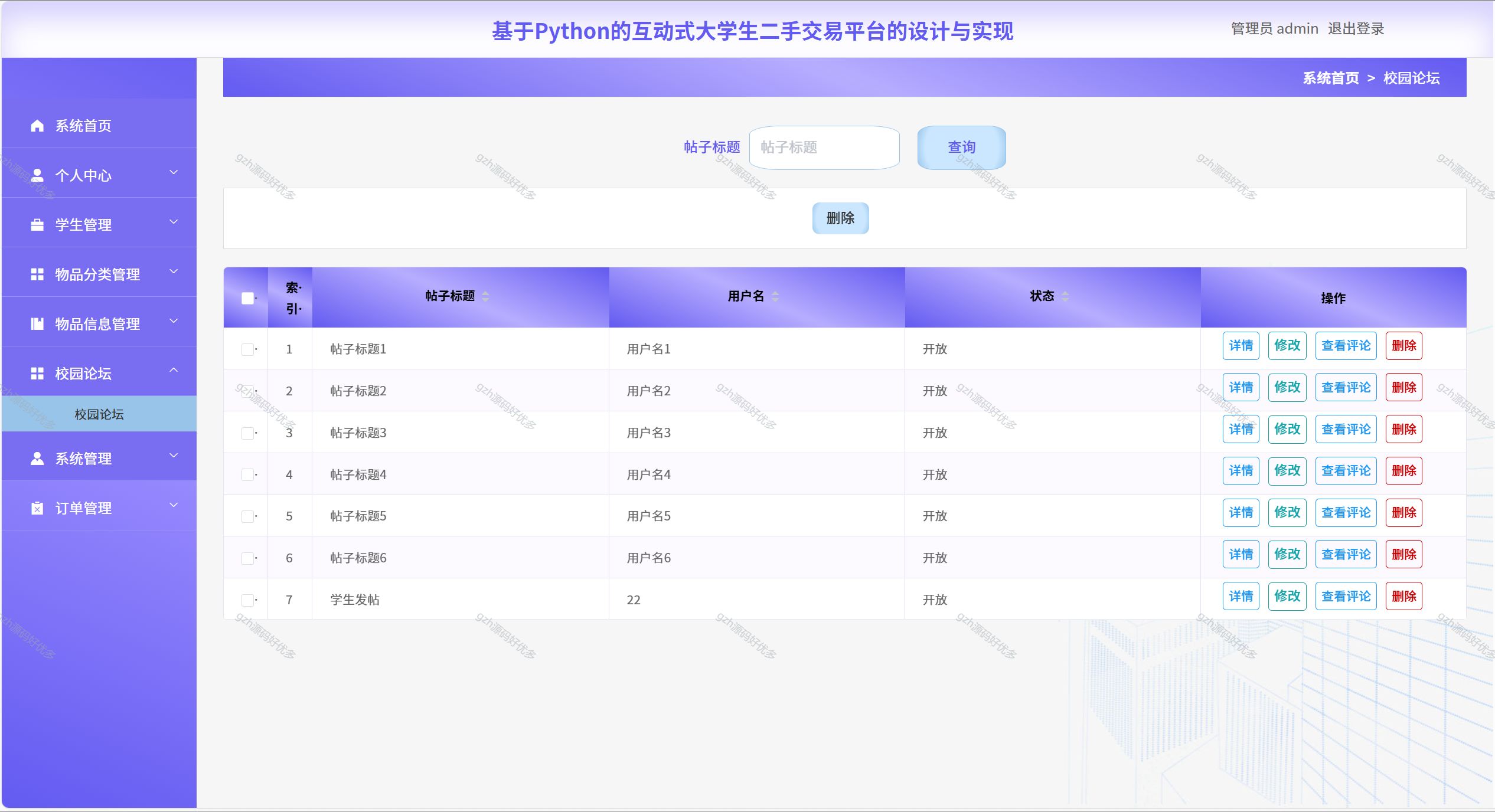Go to 系统首页 breadcrumb link
The image size is (1495, 812).
coord(1330,78)
